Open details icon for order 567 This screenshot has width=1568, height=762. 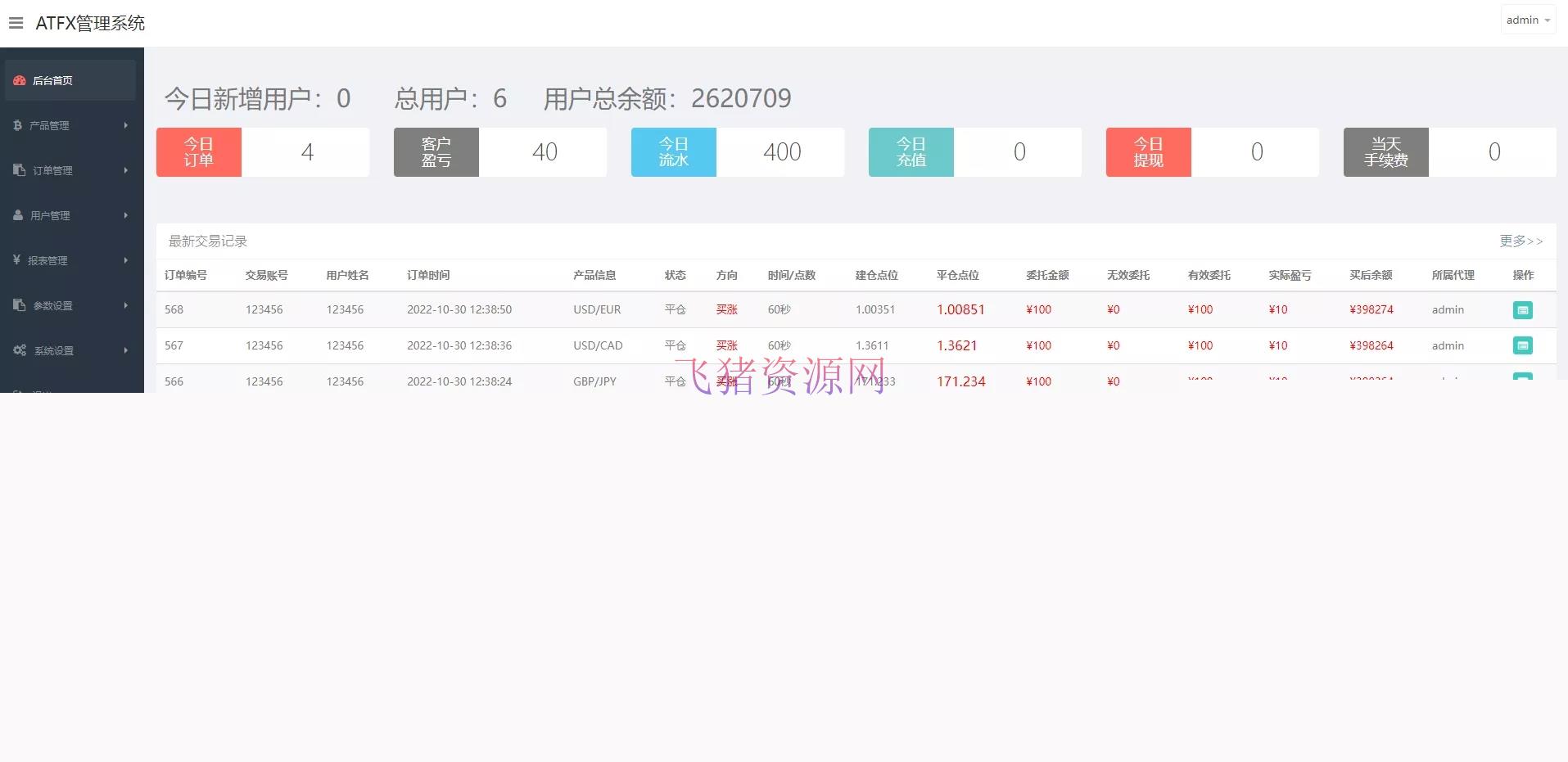click(1522, 345)
